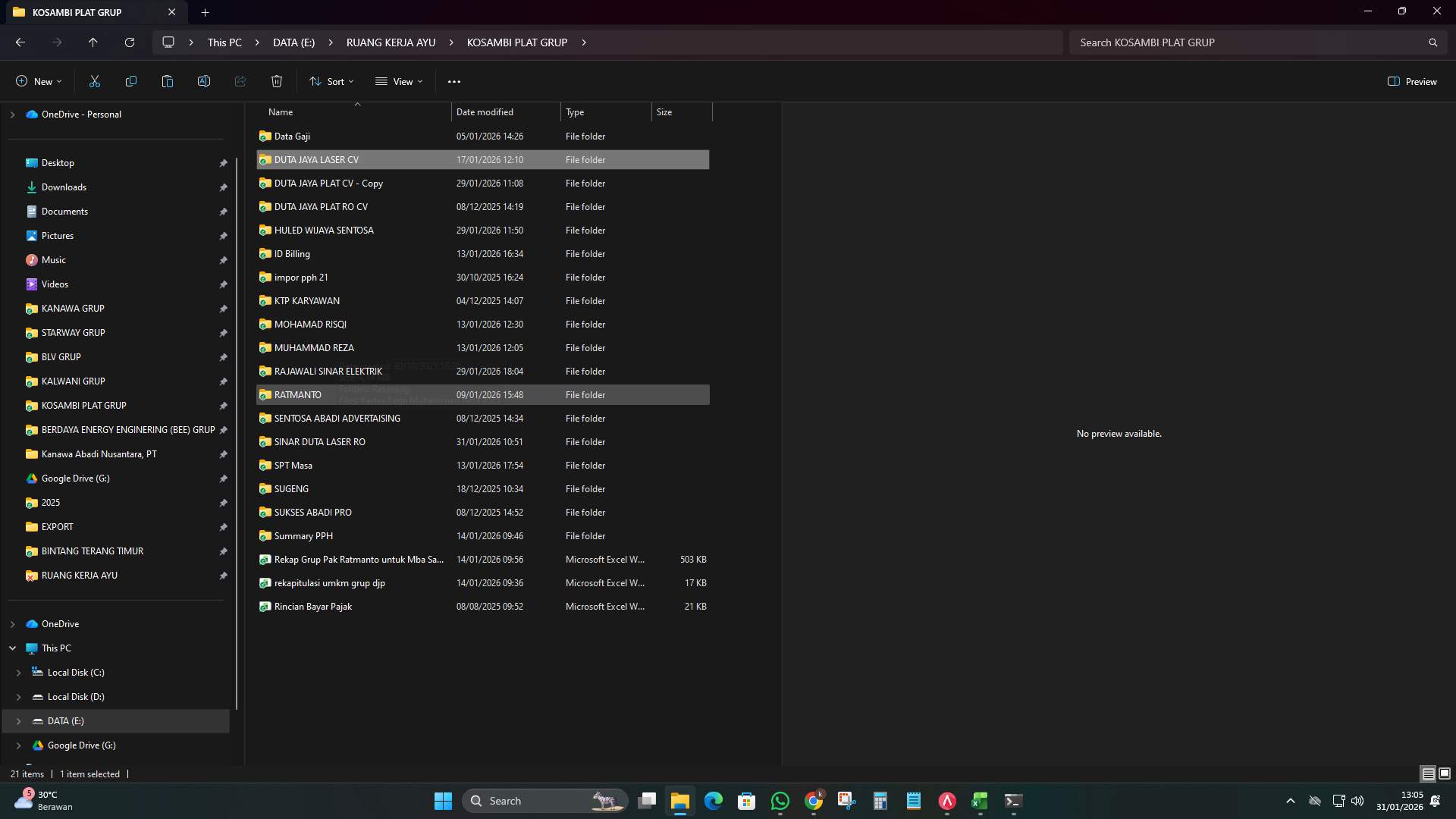Refresh the folder view
Screen dimensions: 1456x819
tap(129, 42)
